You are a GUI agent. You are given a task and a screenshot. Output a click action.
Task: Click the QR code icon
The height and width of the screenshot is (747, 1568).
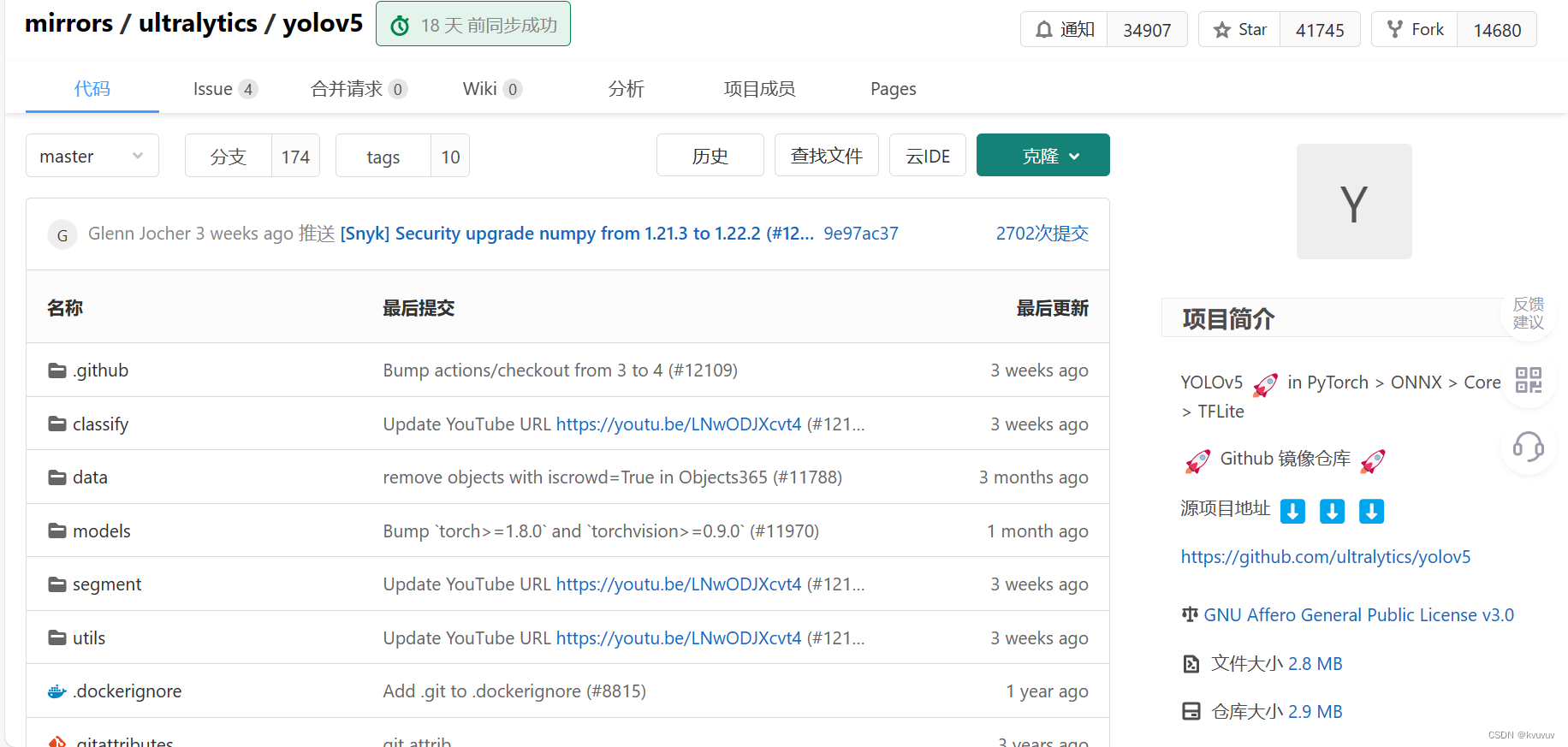click(1529, 380)
